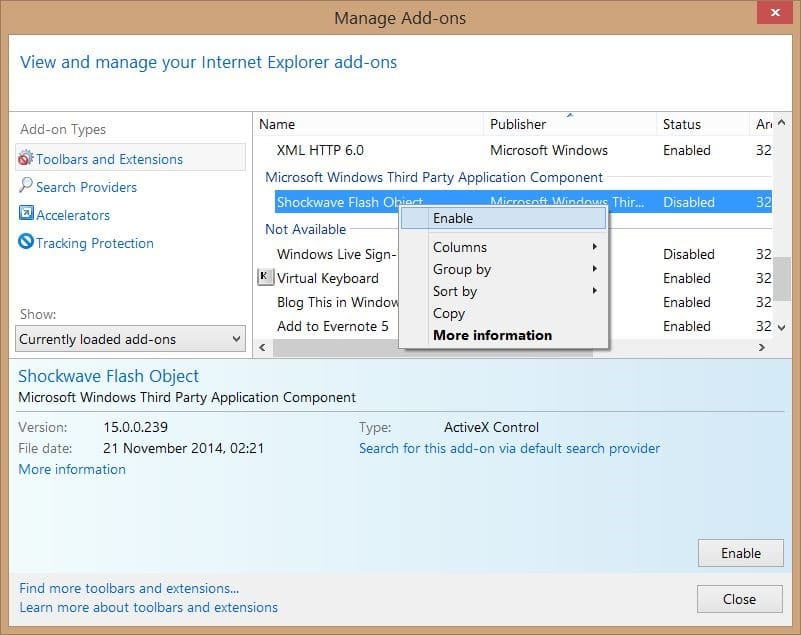Image resolution: width=801 pixels, height=635 pixels.
Task: Click Microsoft Windows publisher of XML HTTP
Action: (x=549, y=150)
